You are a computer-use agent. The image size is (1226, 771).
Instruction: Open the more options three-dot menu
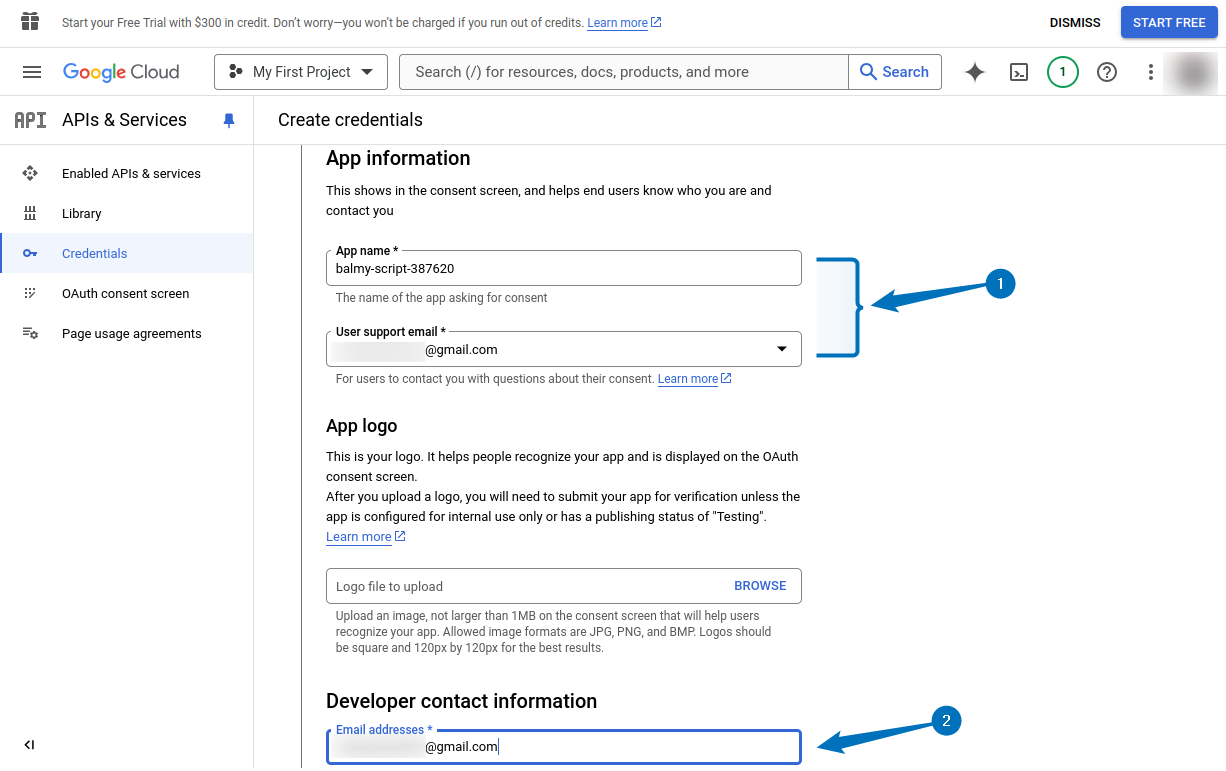(1151, 71)
